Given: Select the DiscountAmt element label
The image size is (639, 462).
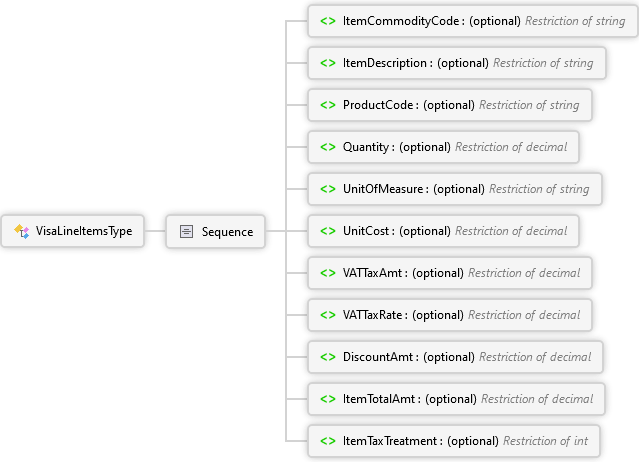Looking at the screenshot, I should click(x=380, y=357).
